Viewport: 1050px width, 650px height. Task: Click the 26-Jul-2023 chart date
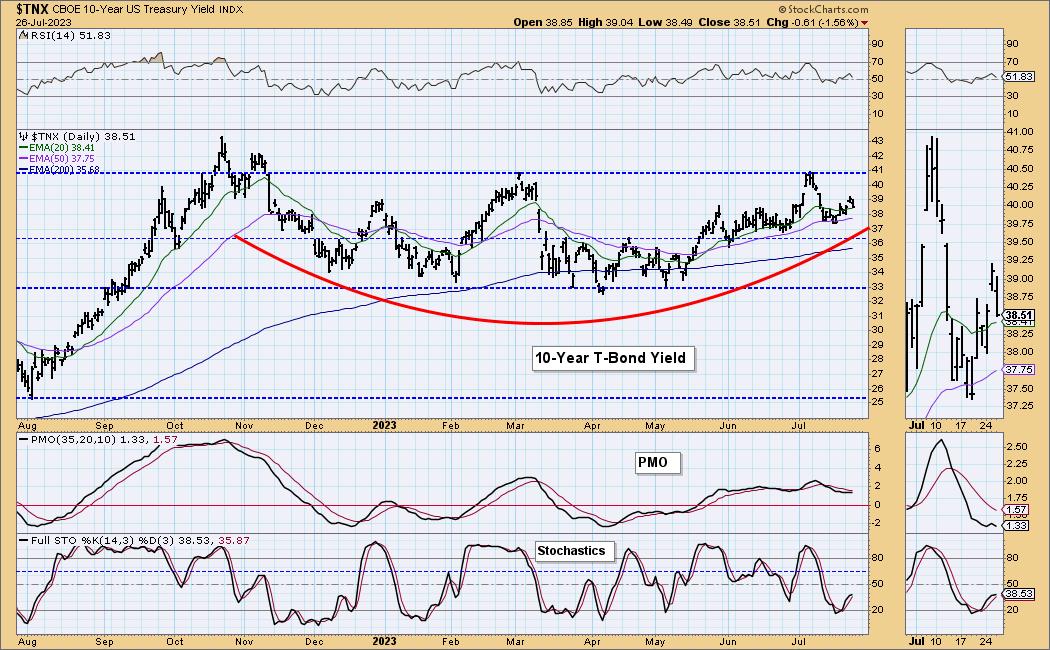pyautogui.click(x=44, y=22)
